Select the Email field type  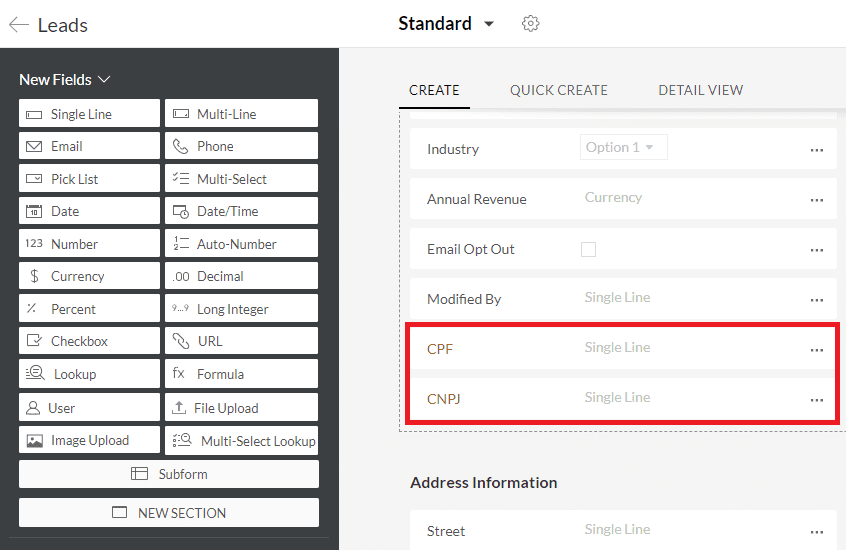pyautogui.click(x=89, y=146)
